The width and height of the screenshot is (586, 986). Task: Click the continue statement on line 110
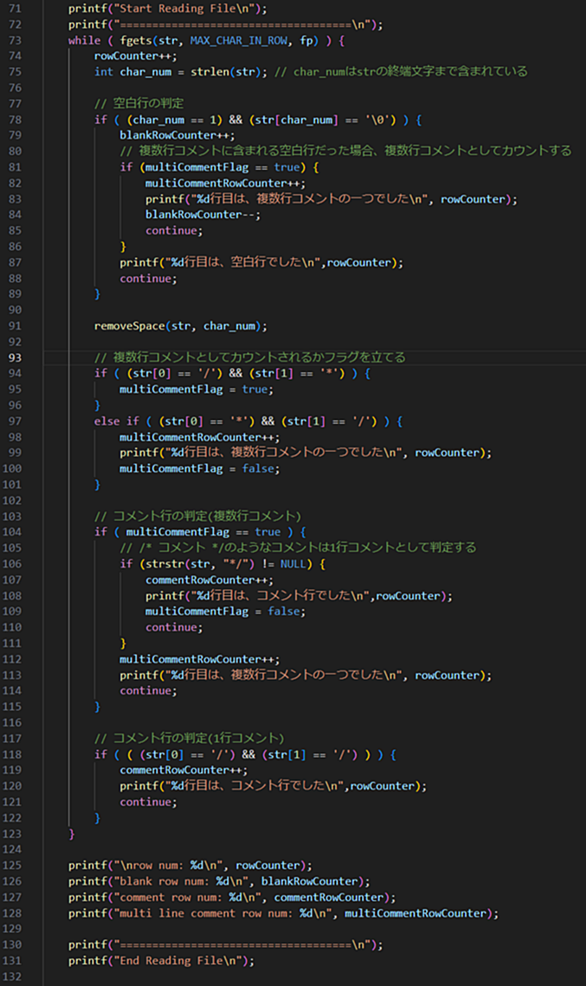174,627
